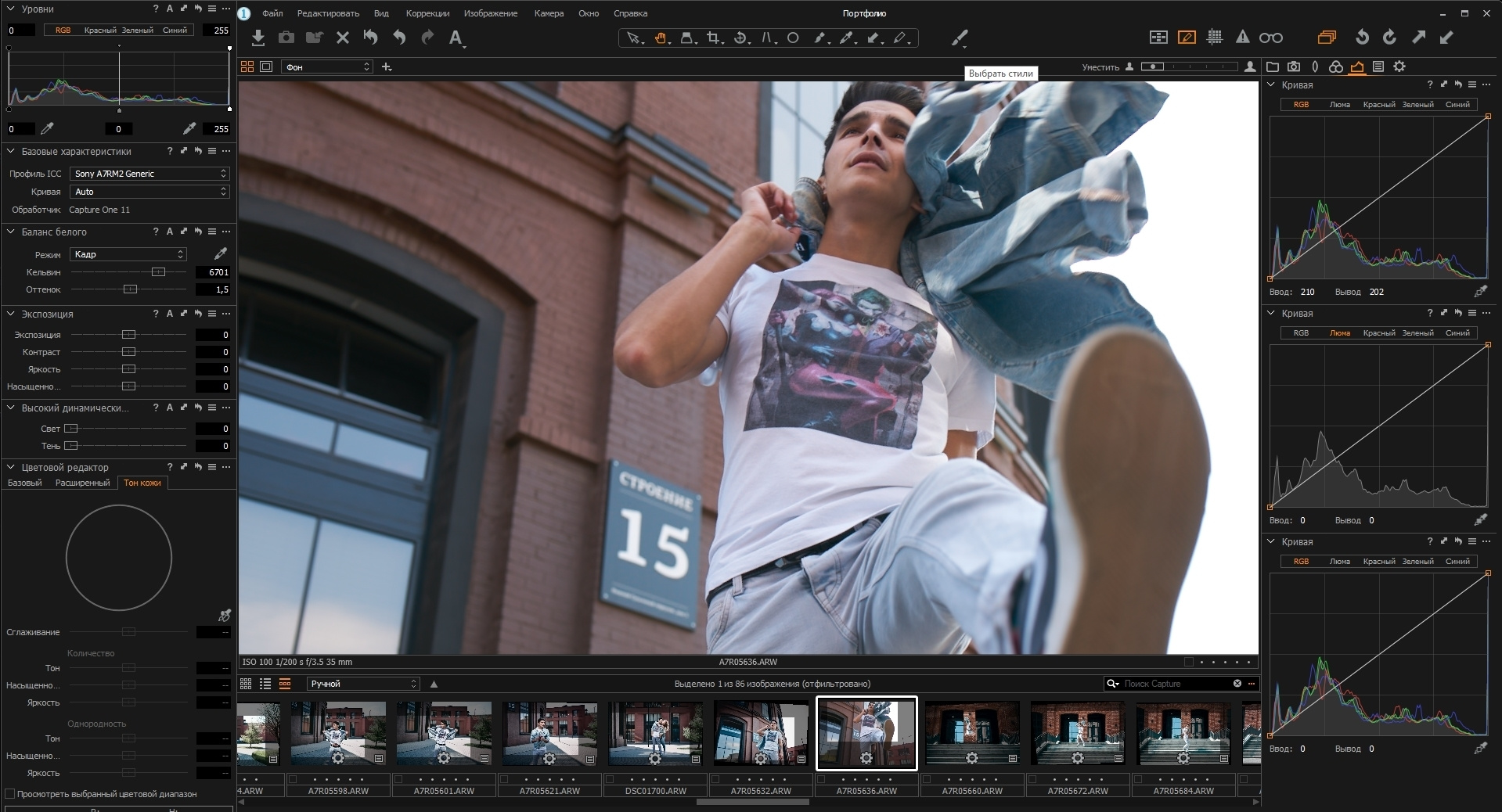Screen dimensions: 1502x812
Task: Click the Import images download icon
Action: pos(258,38)
